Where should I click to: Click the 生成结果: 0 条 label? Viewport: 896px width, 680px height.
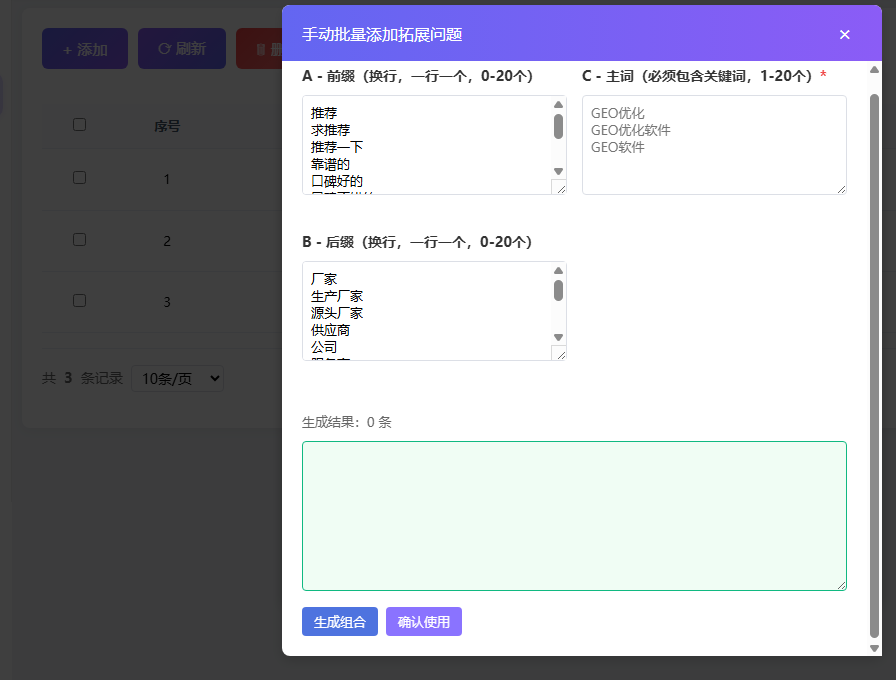(346, 422)
